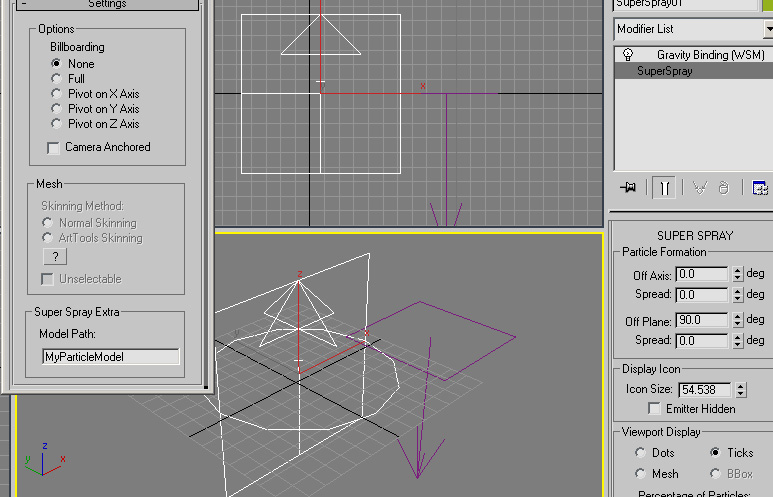This screenshot has width=773, height=497.
Task: Click Make Unique icon
Action: (x=700, y=188)
